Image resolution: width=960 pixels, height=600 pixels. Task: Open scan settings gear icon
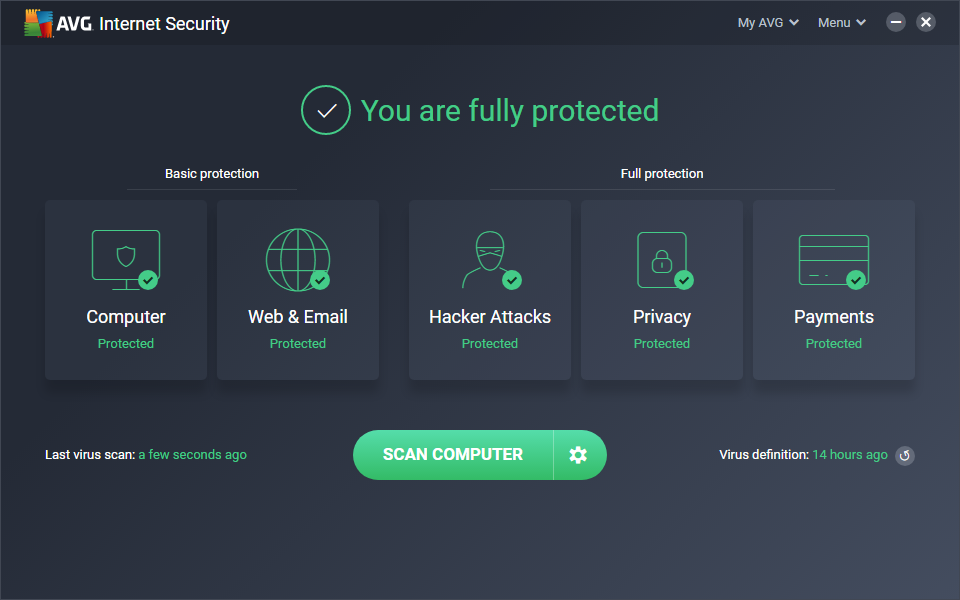(x=579, y=455)
